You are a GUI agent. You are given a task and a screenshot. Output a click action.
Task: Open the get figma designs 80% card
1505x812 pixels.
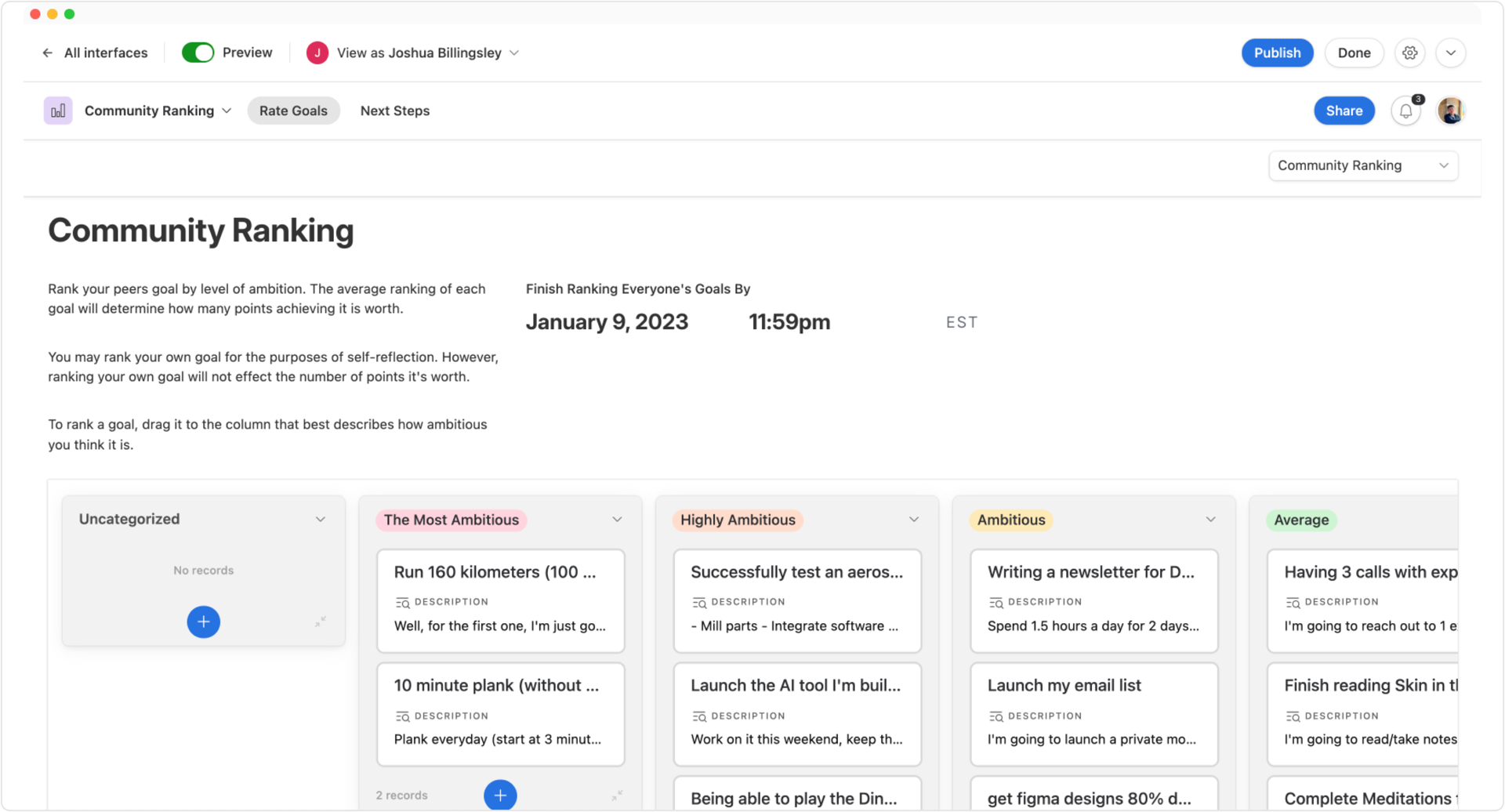tap(1093, 794)
